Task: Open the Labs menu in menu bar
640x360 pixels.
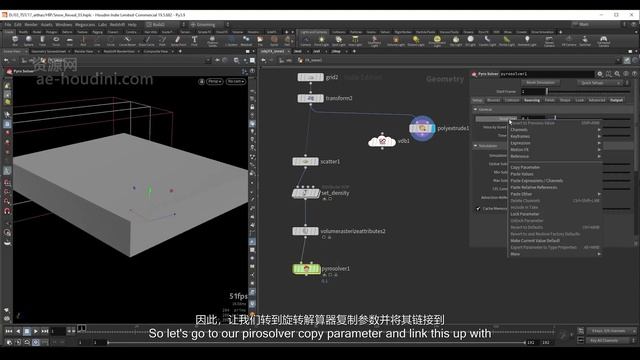Action: pos(102,24)
